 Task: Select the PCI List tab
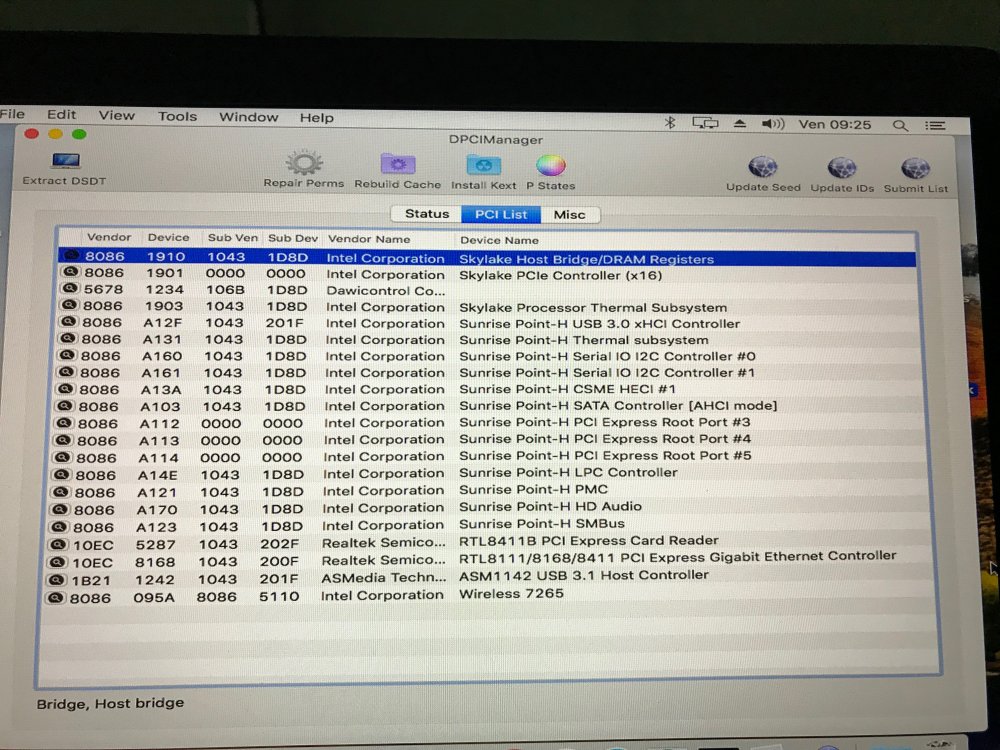coord(501,214)
